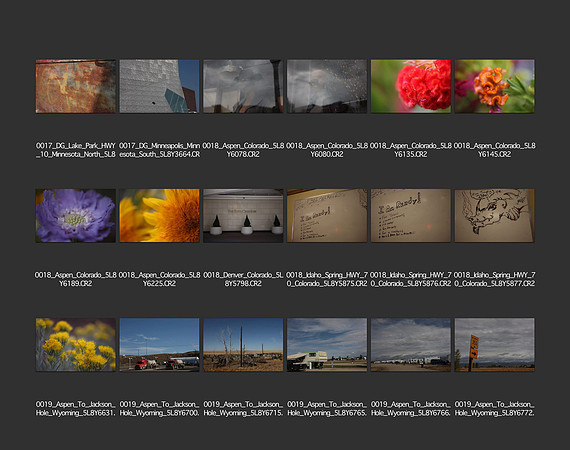Click filename 0019_Aspen_To_Jackson_Hole_Wyoming_SL8Y6772
This screenshot has height=450, width=570.
[x=495, y=409]
